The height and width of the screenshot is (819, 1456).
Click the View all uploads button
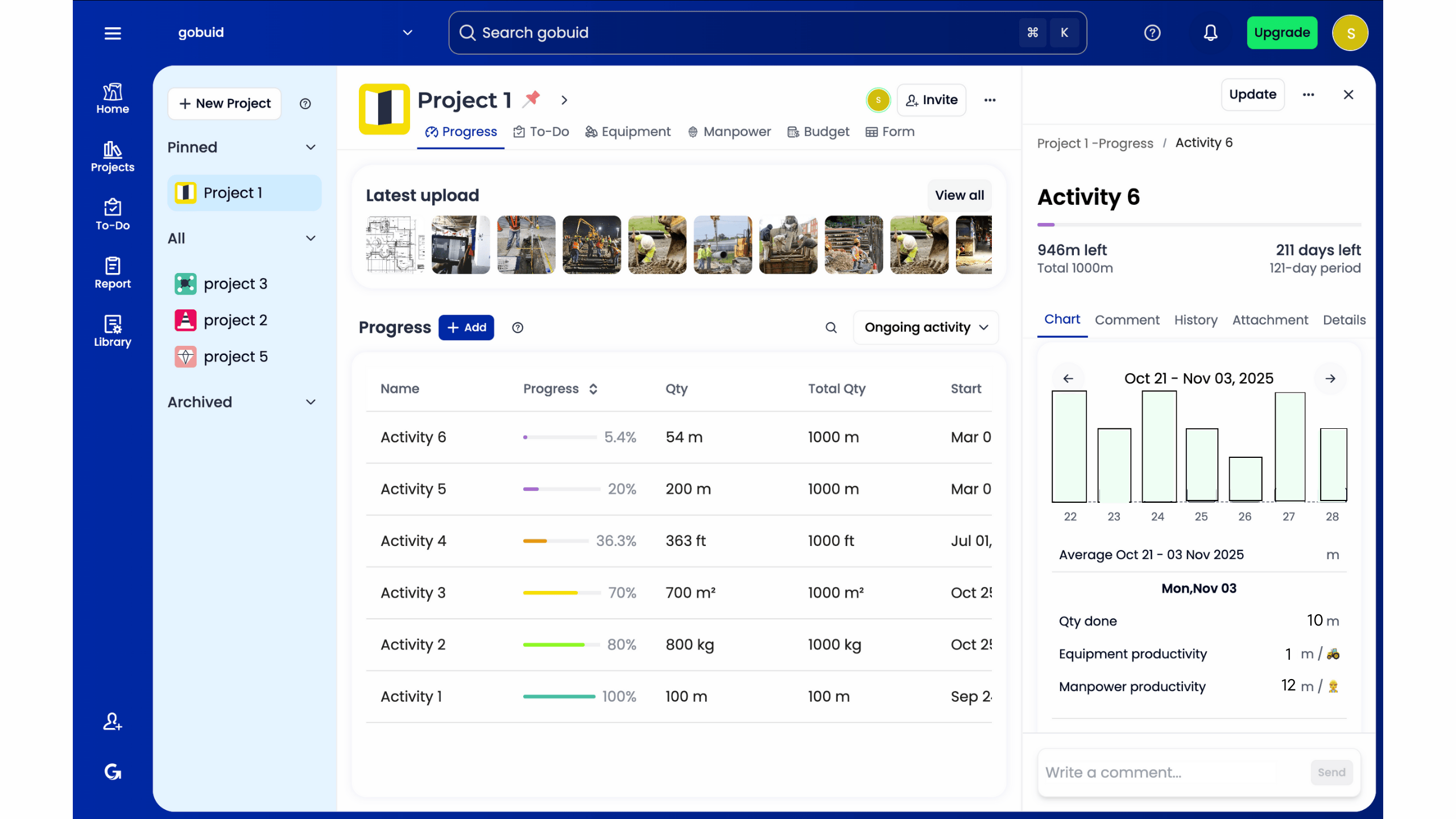[959, 195]
